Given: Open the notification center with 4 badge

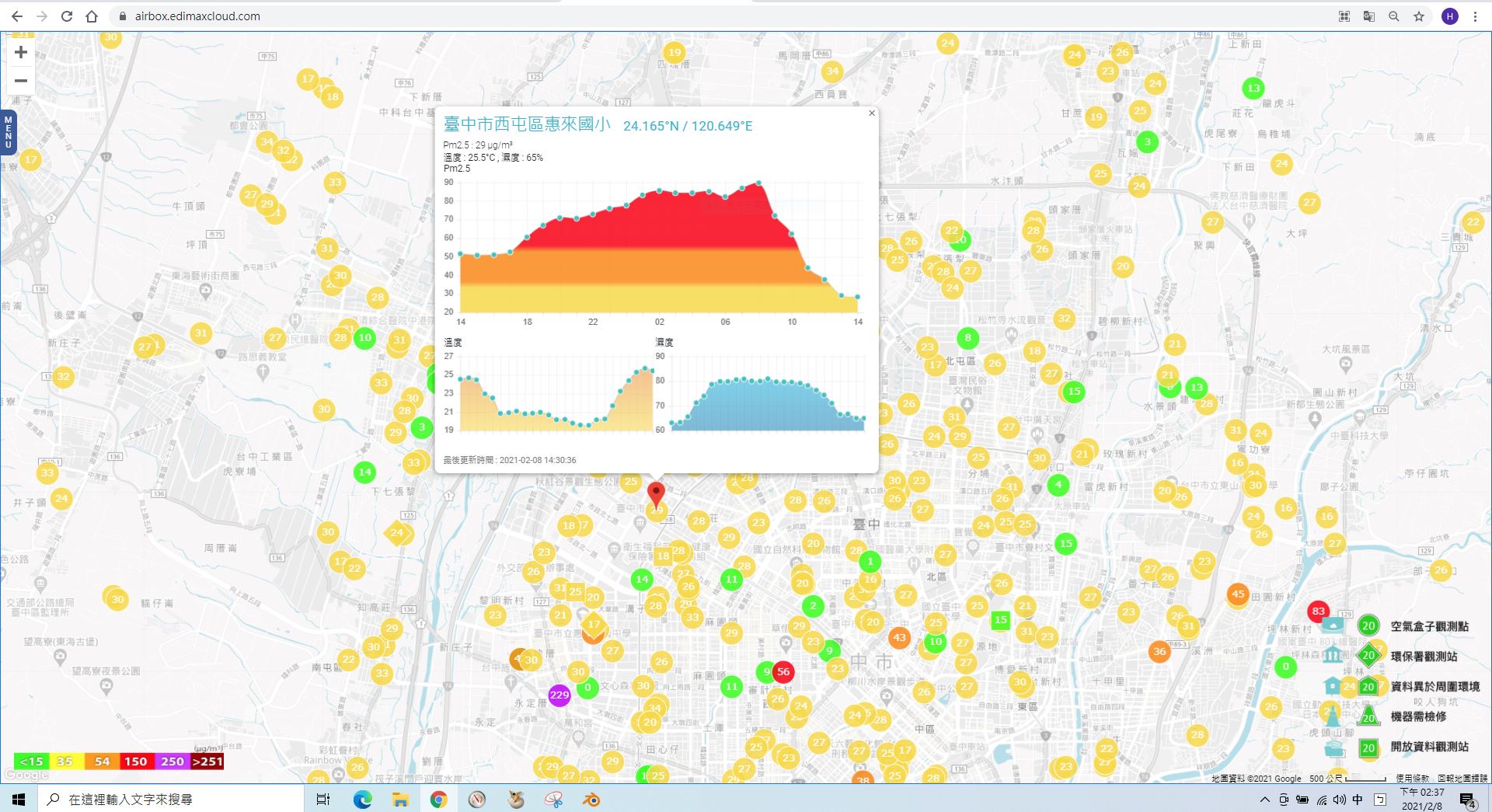Looking at the screenshot, I should [x=1468, y=800].
